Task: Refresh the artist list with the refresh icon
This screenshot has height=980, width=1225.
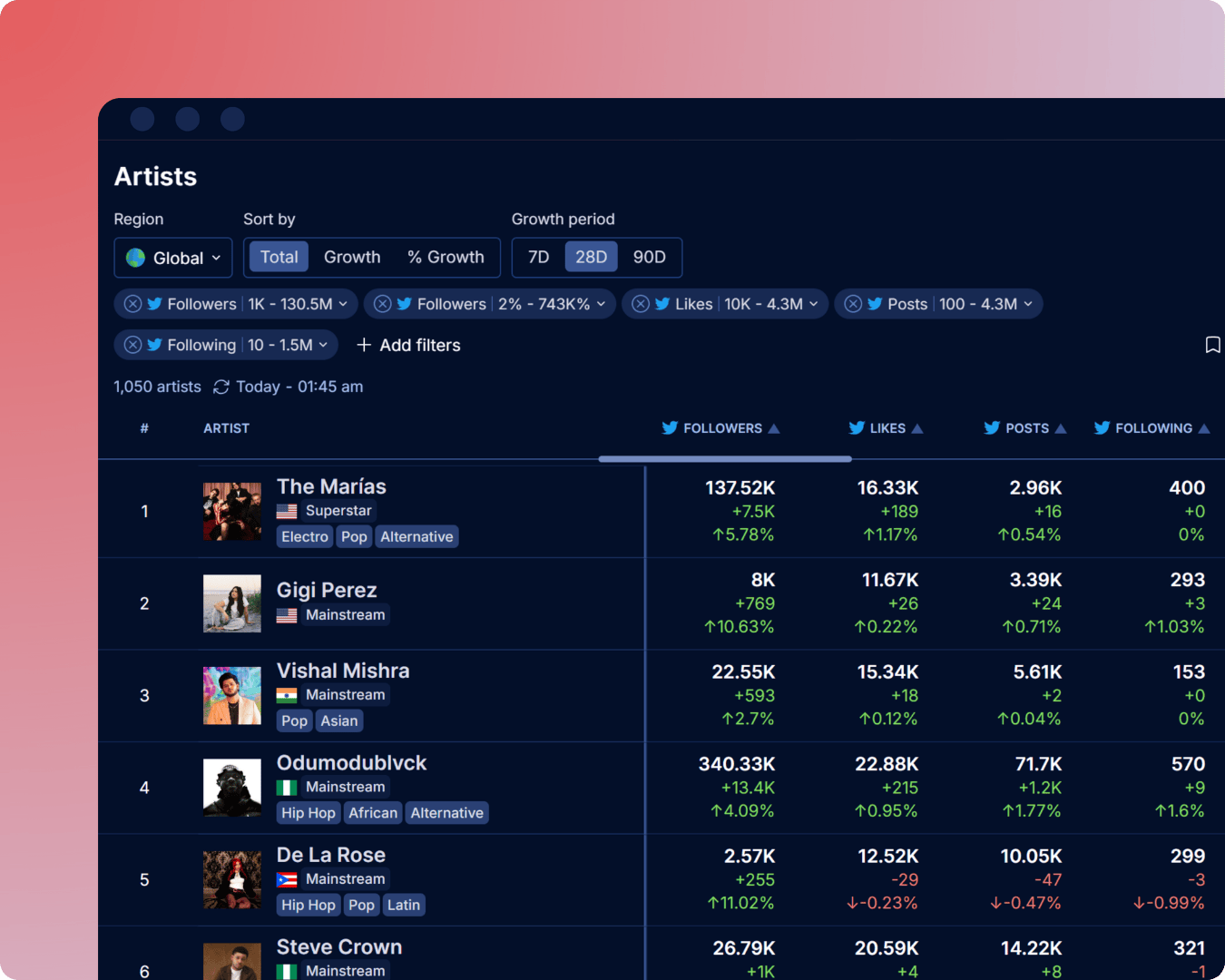Action: [x=221, y=387]
